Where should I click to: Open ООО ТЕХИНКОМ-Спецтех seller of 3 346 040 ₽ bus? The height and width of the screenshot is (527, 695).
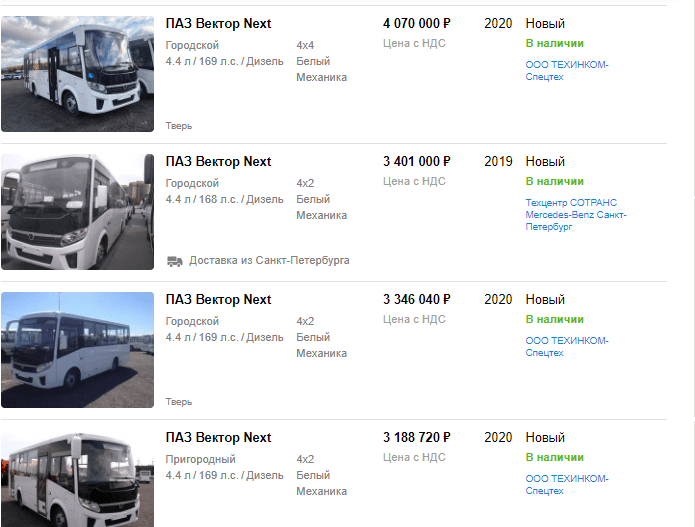566,347
